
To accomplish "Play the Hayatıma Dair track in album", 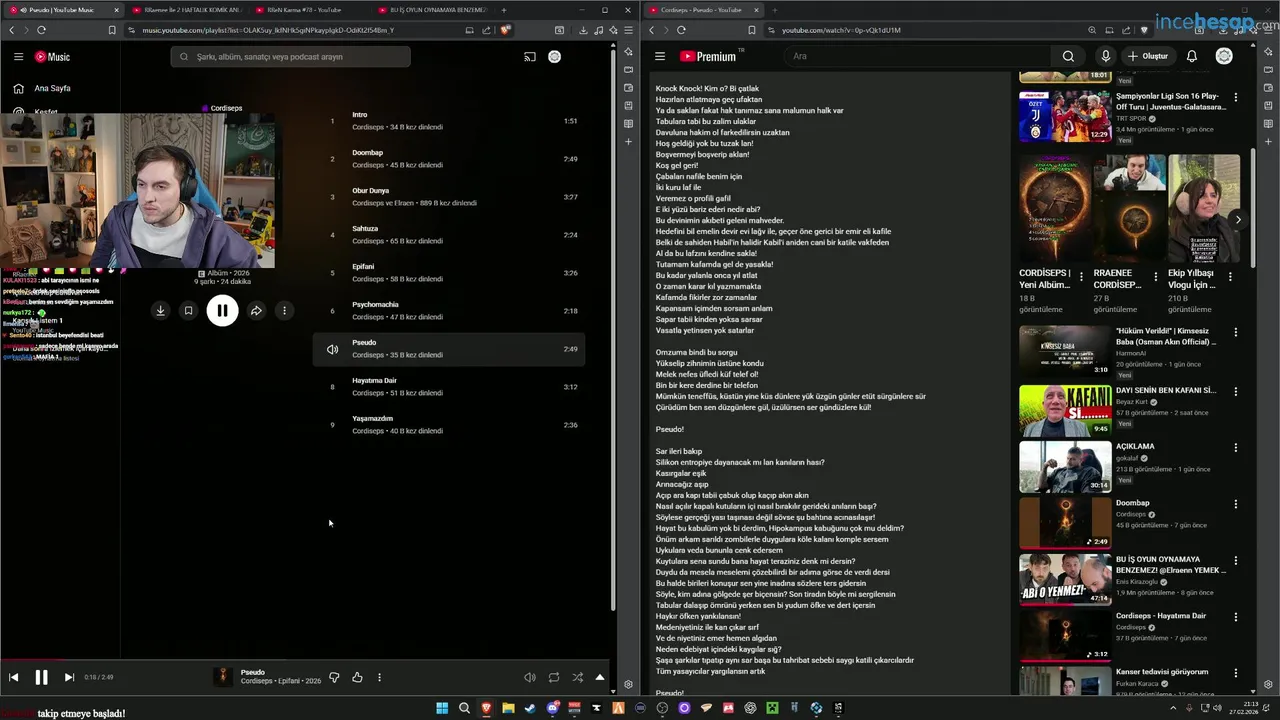I will coord(450,387).
